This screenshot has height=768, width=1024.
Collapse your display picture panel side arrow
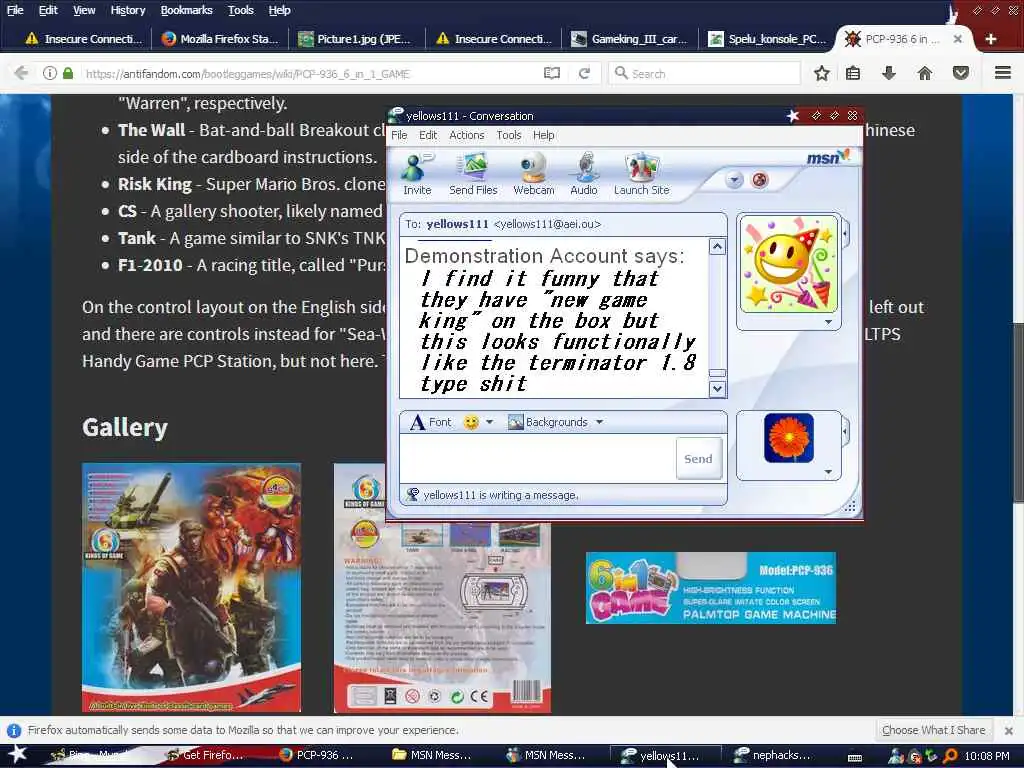pyautogui.click(x=846, y=431)
